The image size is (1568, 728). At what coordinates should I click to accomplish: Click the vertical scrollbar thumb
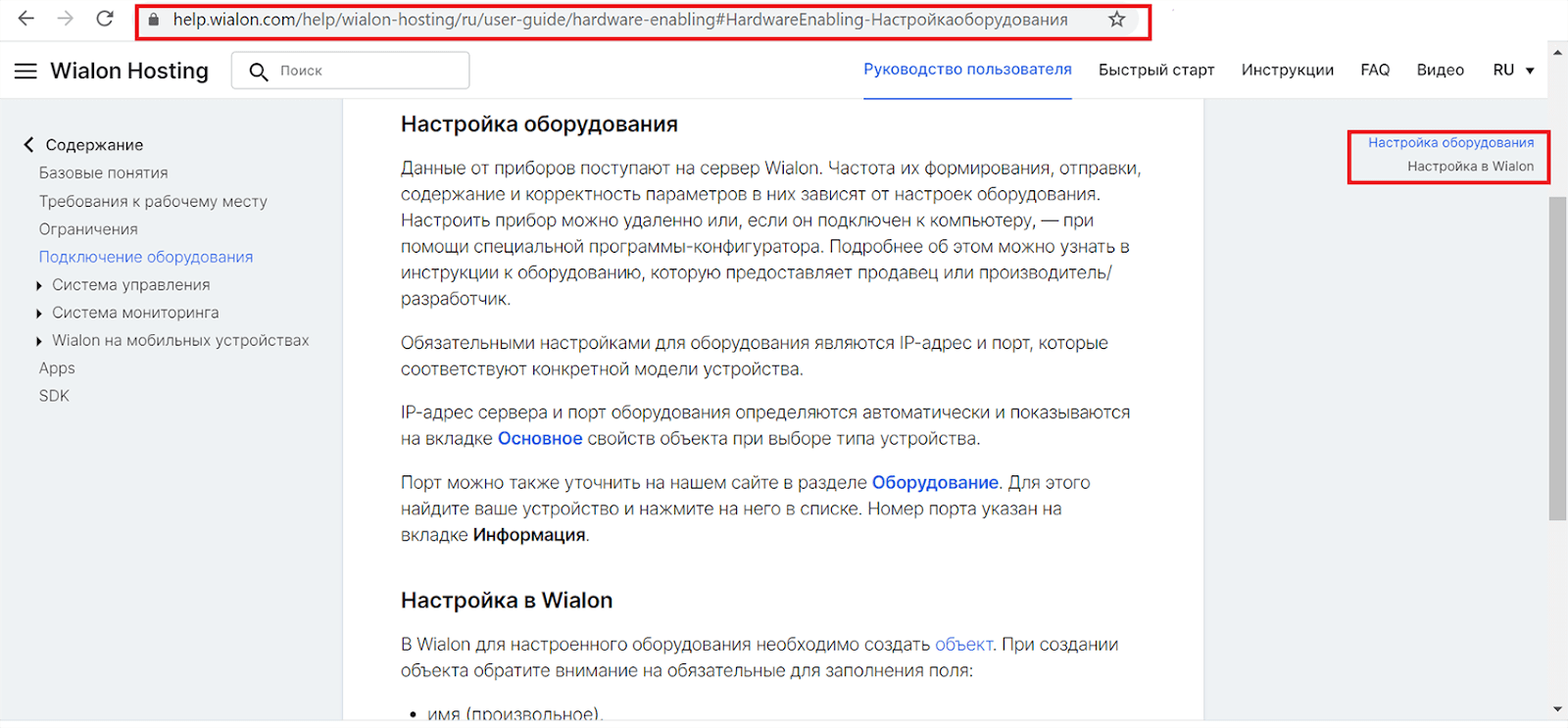(x=1557, y=358)
